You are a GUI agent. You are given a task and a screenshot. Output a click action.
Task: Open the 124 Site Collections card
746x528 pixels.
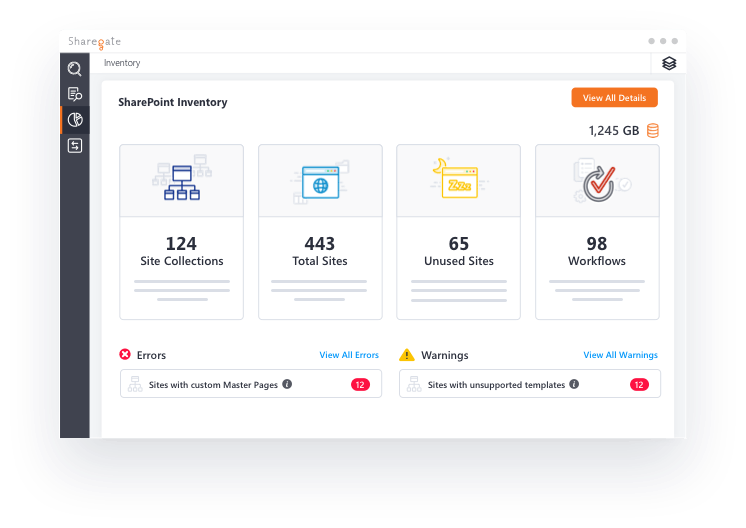coord(182,232)
